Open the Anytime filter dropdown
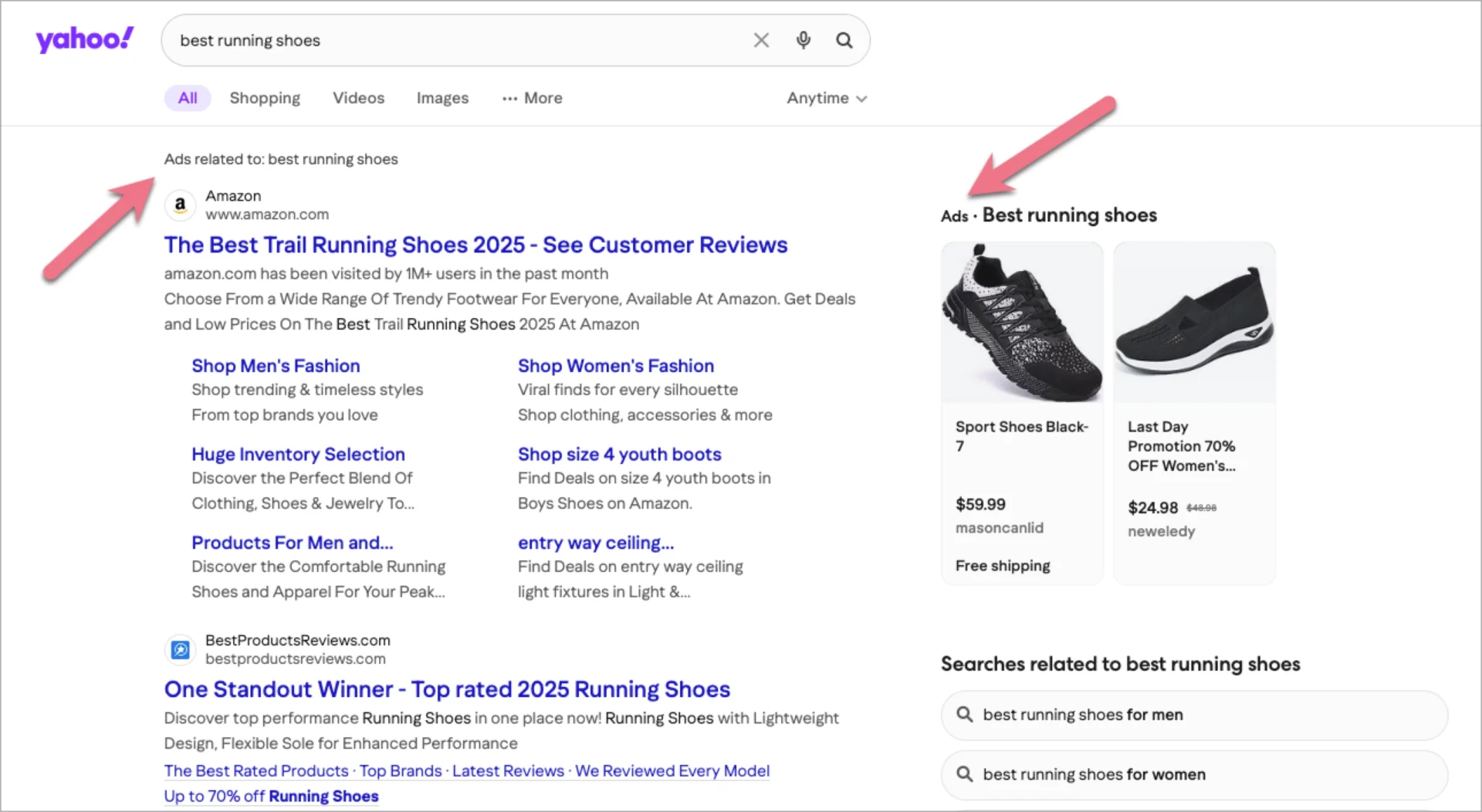1482x812 pixels. click(x=826, y=98)
